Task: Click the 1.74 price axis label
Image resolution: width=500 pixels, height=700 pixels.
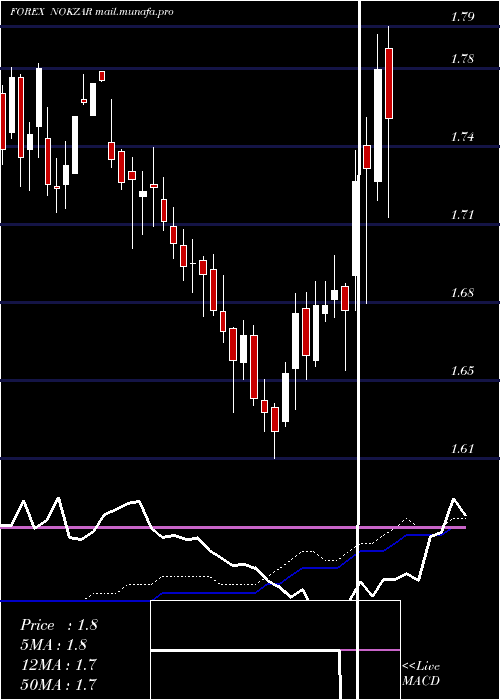Action: pyautogui.click(x=462, y=137)
